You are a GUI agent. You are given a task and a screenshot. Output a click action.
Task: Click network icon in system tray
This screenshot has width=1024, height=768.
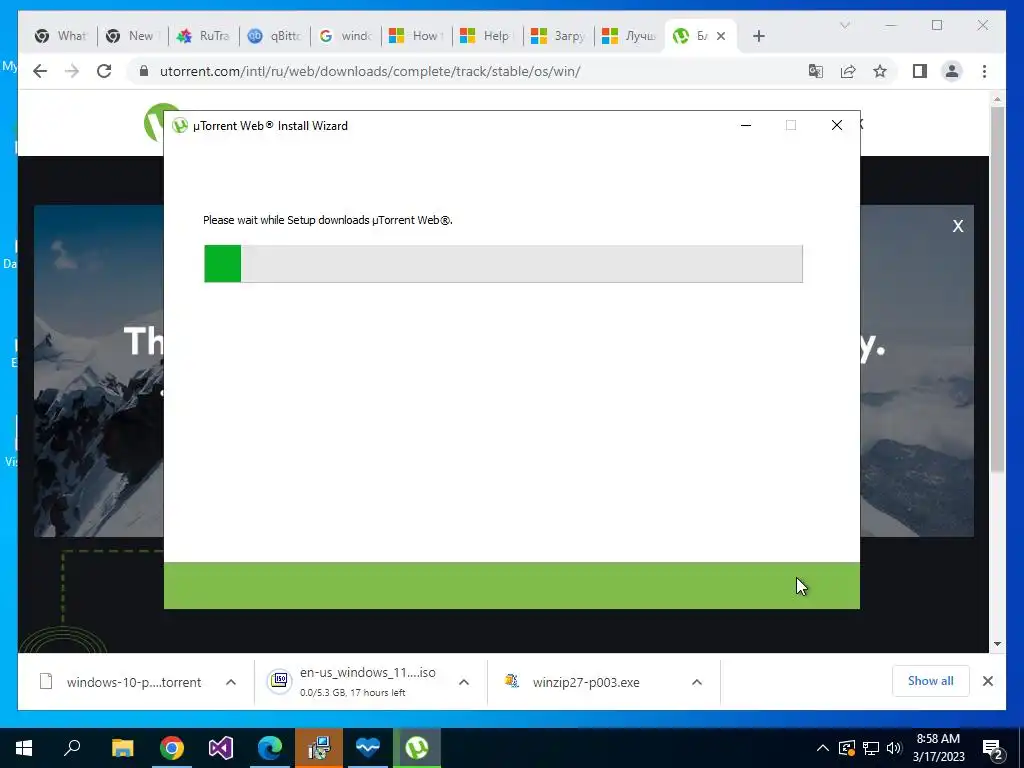[x=871, y=748]
